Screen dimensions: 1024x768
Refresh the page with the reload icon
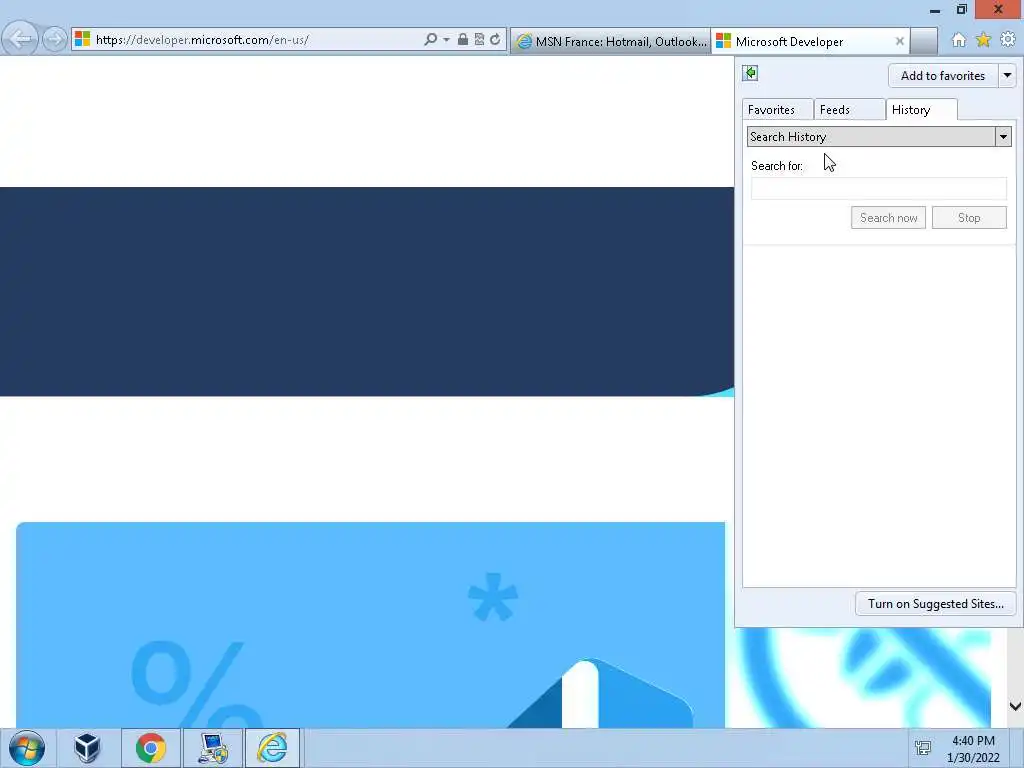pyautogui.click(x=495, y=40)
